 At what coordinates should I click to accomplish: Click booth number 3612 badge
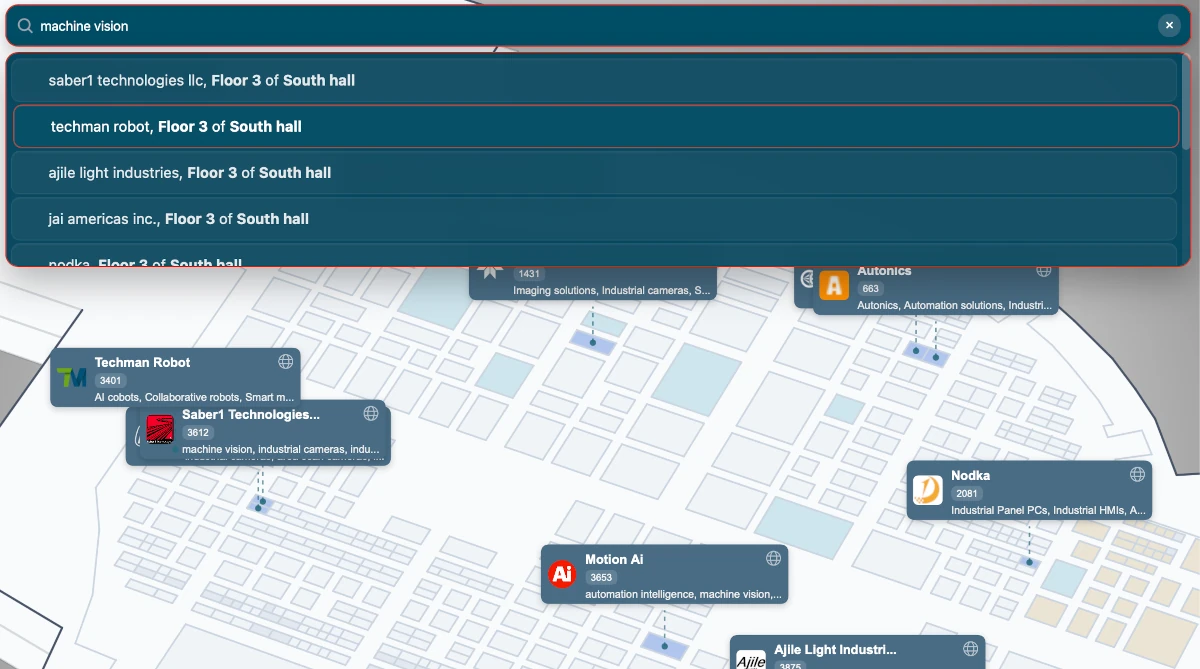pos(197,432)
